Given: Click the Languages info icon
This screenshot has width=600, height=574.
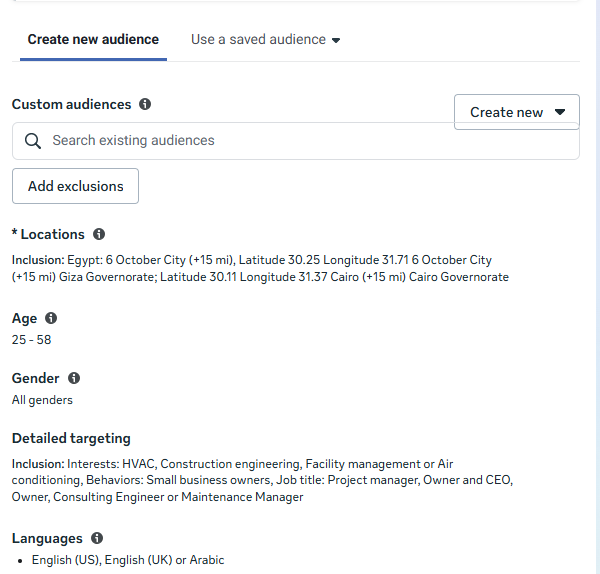Looking at the screenshot, I should 97,538.
